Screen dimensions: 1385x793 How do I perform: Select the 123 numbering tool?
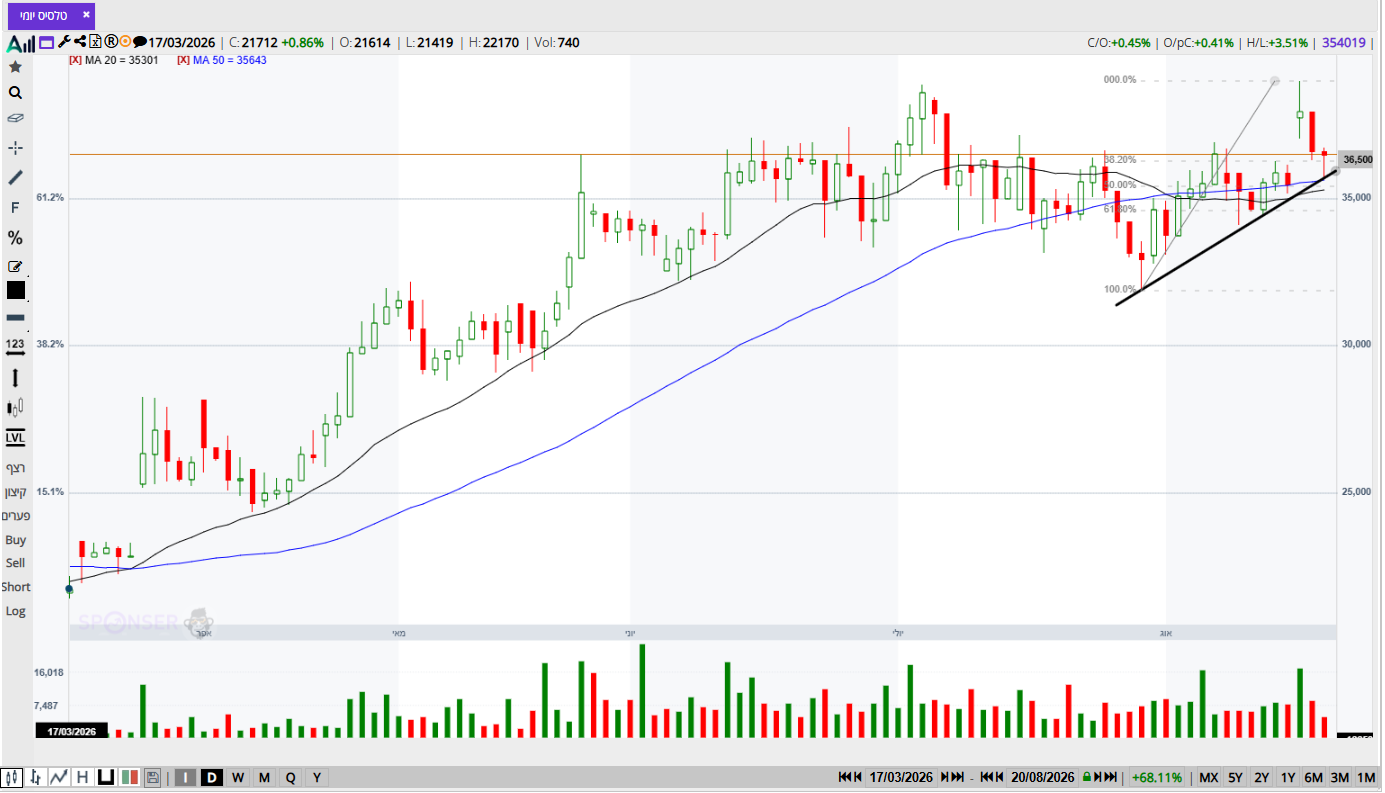pos(15,346)
